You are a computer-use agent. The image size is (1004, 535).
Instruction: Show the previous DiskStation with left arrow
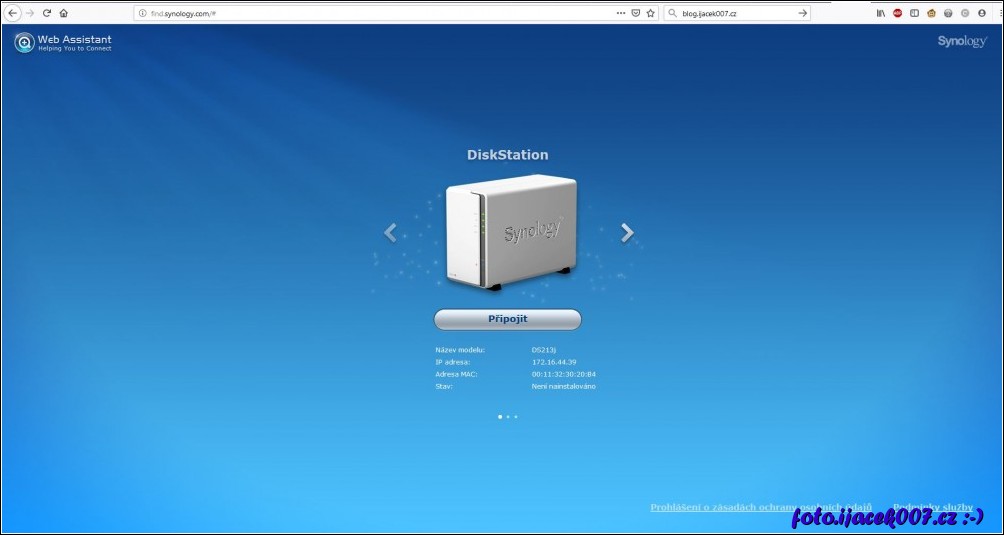(390, 233)
